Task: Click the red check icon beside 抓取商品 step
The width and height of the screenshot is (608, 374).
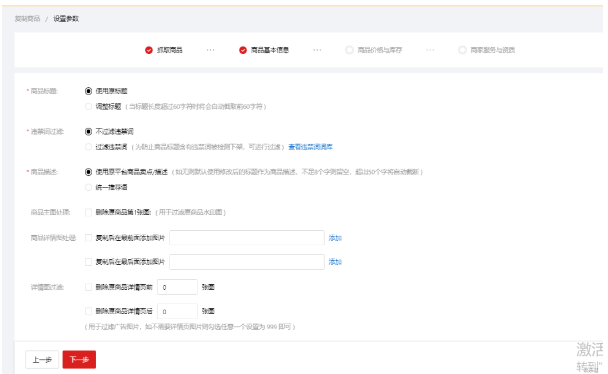Action: coord(149,50)
